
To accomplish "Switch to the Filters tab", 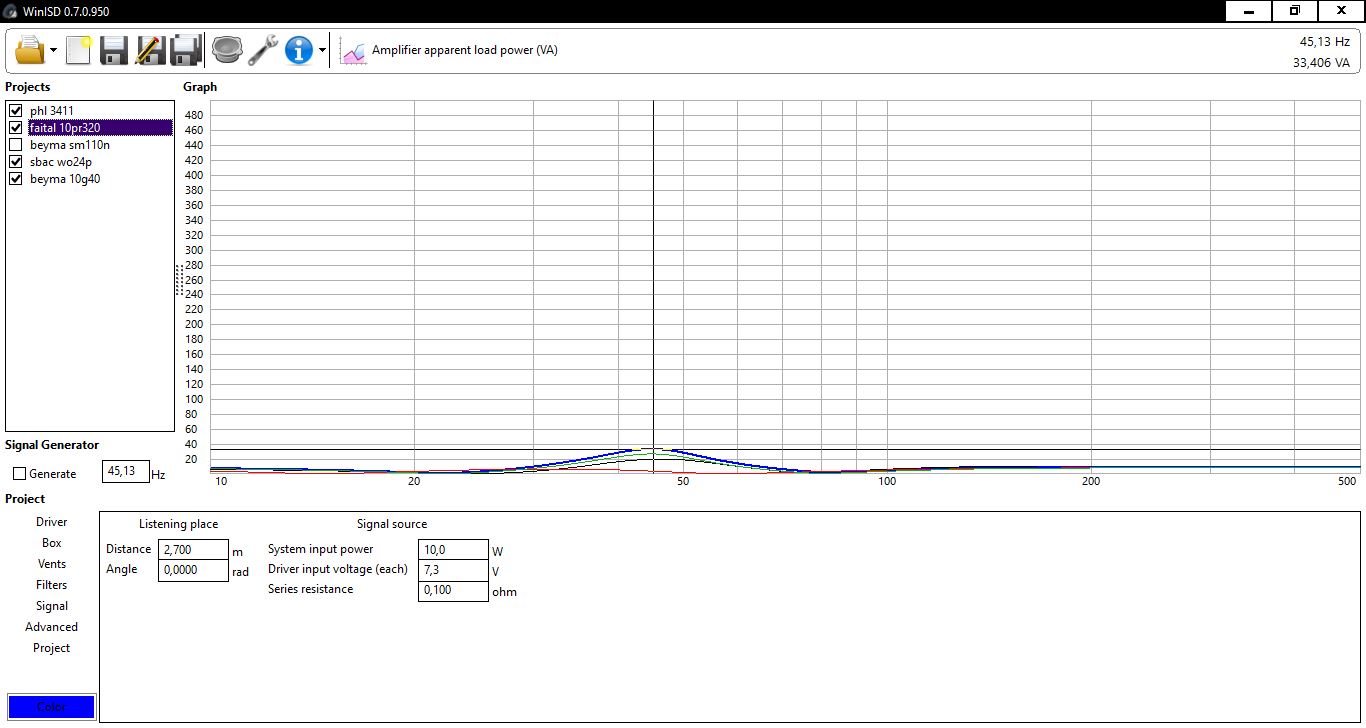I will 52,585.
